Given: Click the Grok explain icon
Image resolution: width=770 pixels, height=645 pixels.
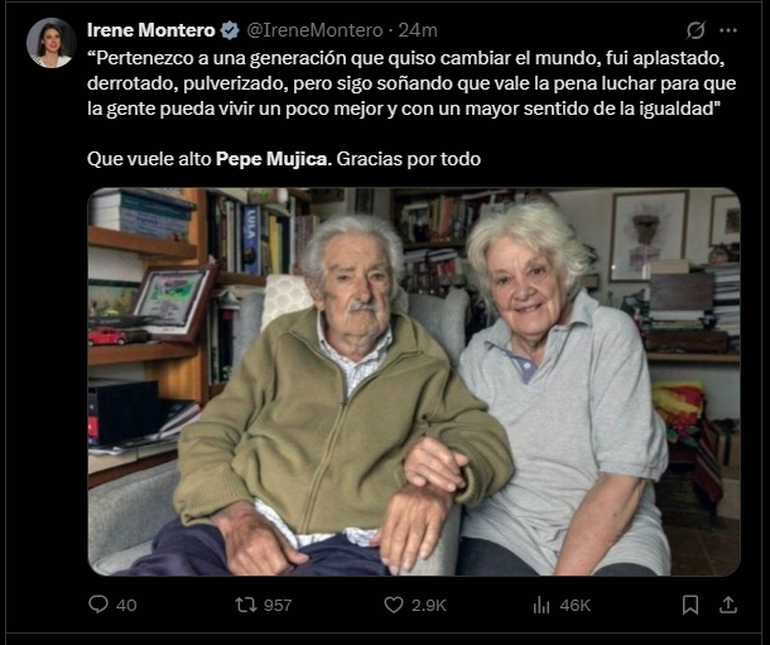Looking at the screenshot, I should tap(696, 30).
